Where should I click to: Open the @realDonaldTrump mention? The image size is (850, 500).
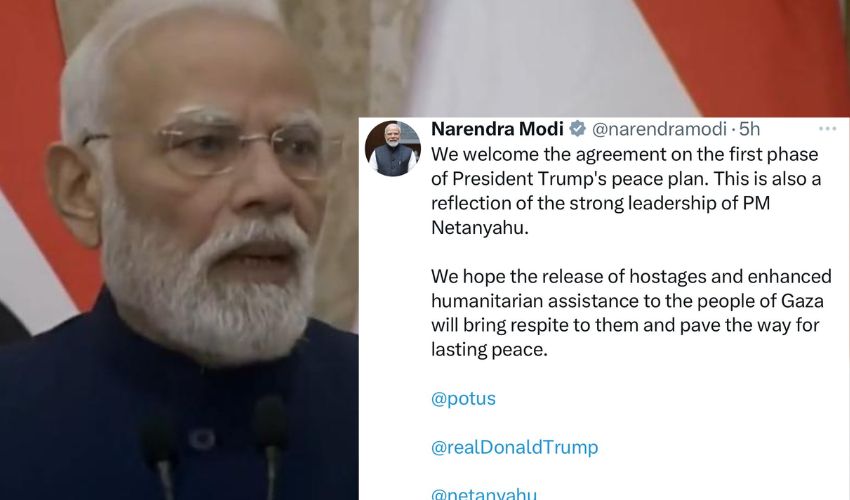tap(515, 447)
